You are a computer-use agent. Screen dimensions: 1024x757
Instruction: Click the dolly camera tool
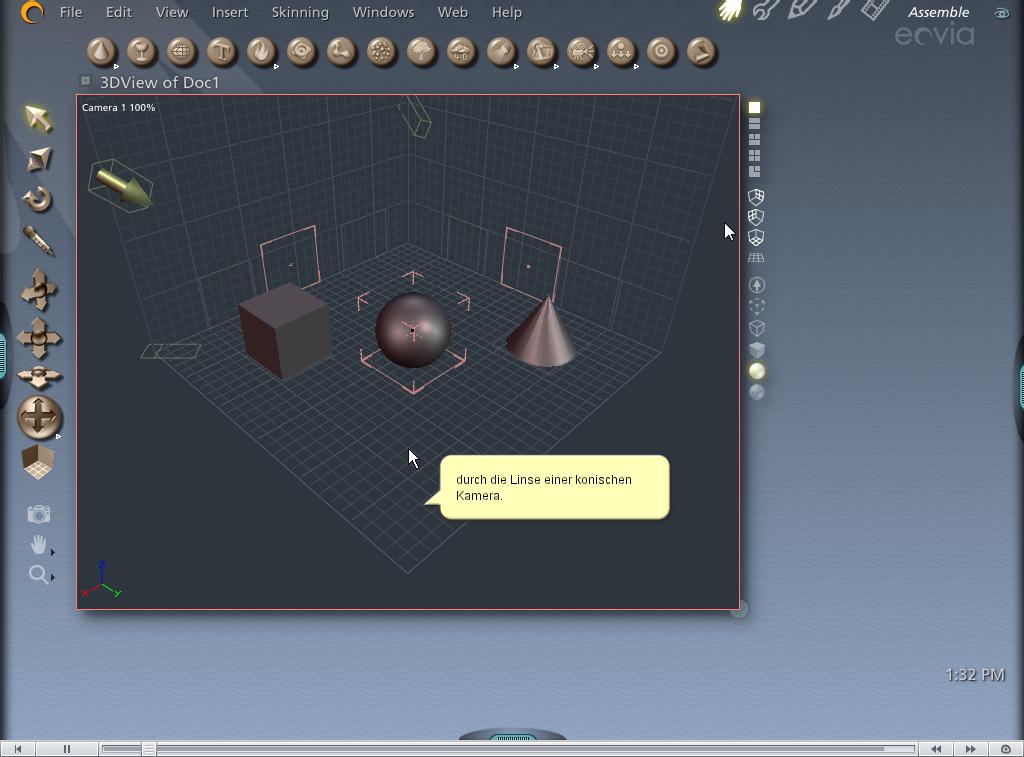[x=39, y=289]
